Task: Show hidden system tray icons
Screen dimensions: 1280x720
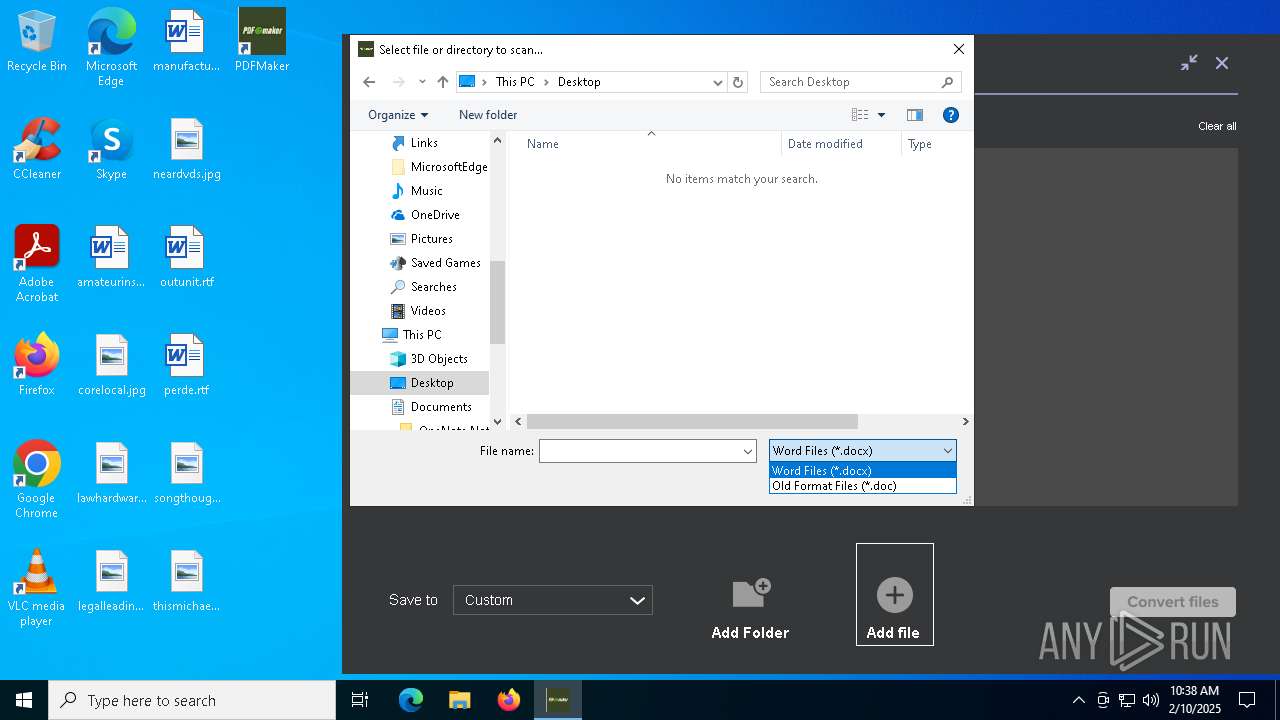Action: (1078, 700)
